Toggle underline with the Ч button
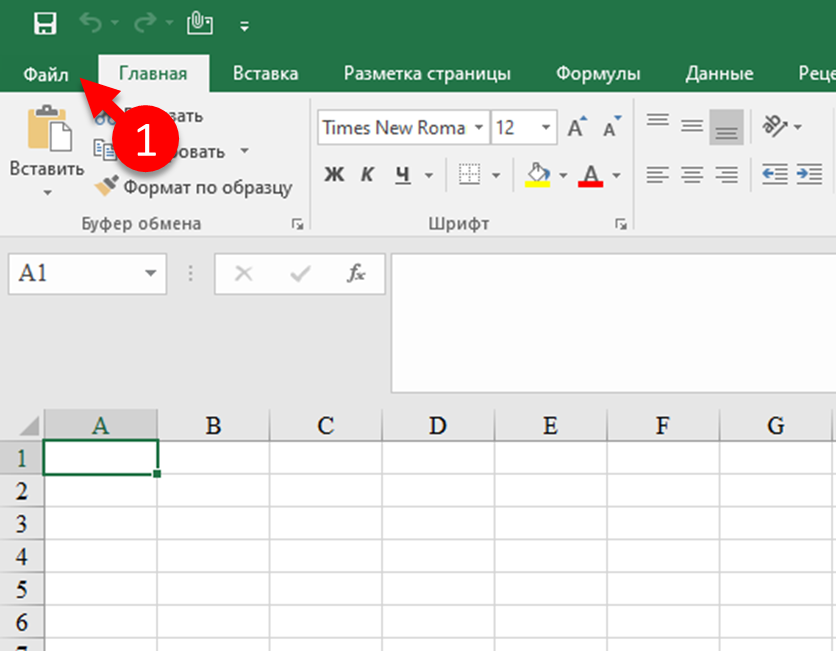This screenshot has height=651, width=836. click(403, 174)
